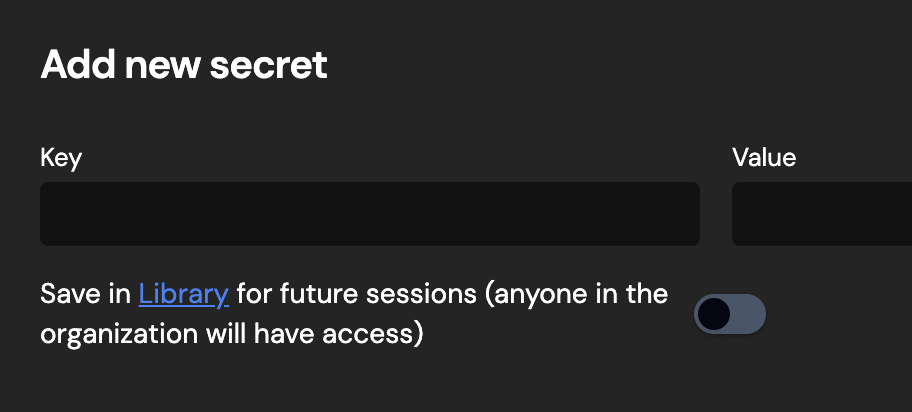The height and width of the screenshot is (412, 912).
Task: Click the word 'secret' in the title
Action: [x=269, y=65]
